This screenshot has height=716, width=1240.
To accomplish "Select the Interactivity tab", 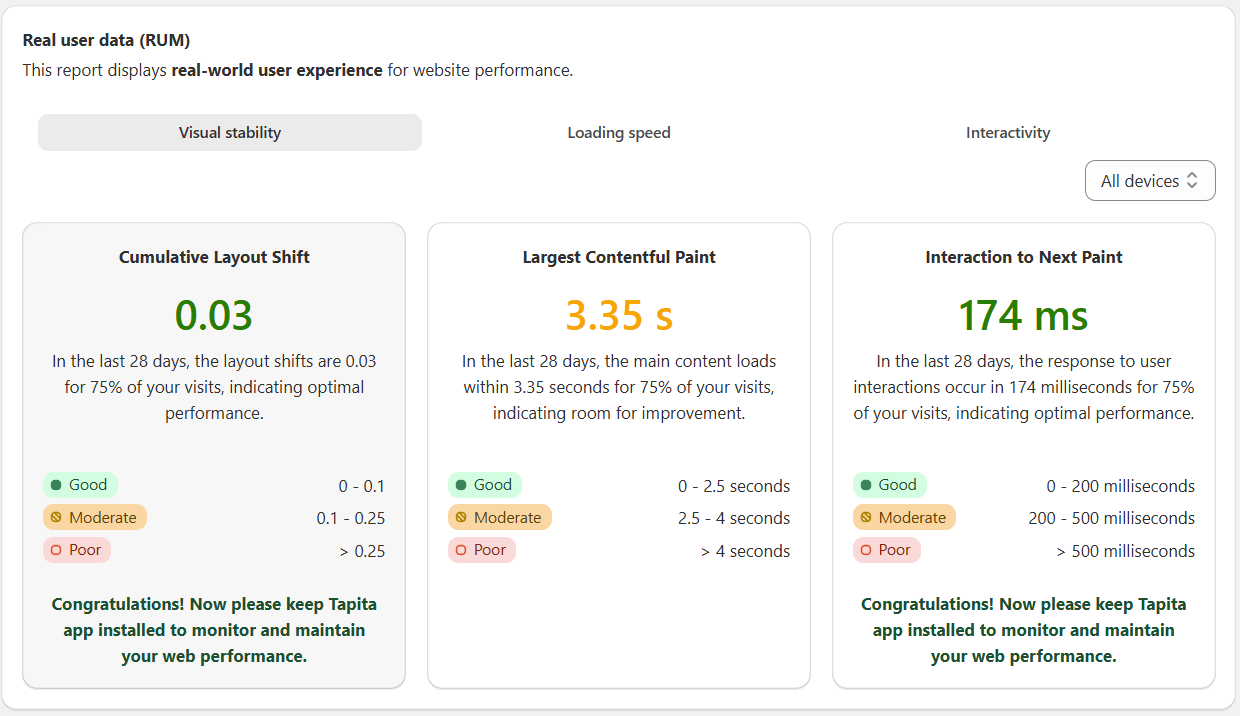I will (x=1007, y=133).
